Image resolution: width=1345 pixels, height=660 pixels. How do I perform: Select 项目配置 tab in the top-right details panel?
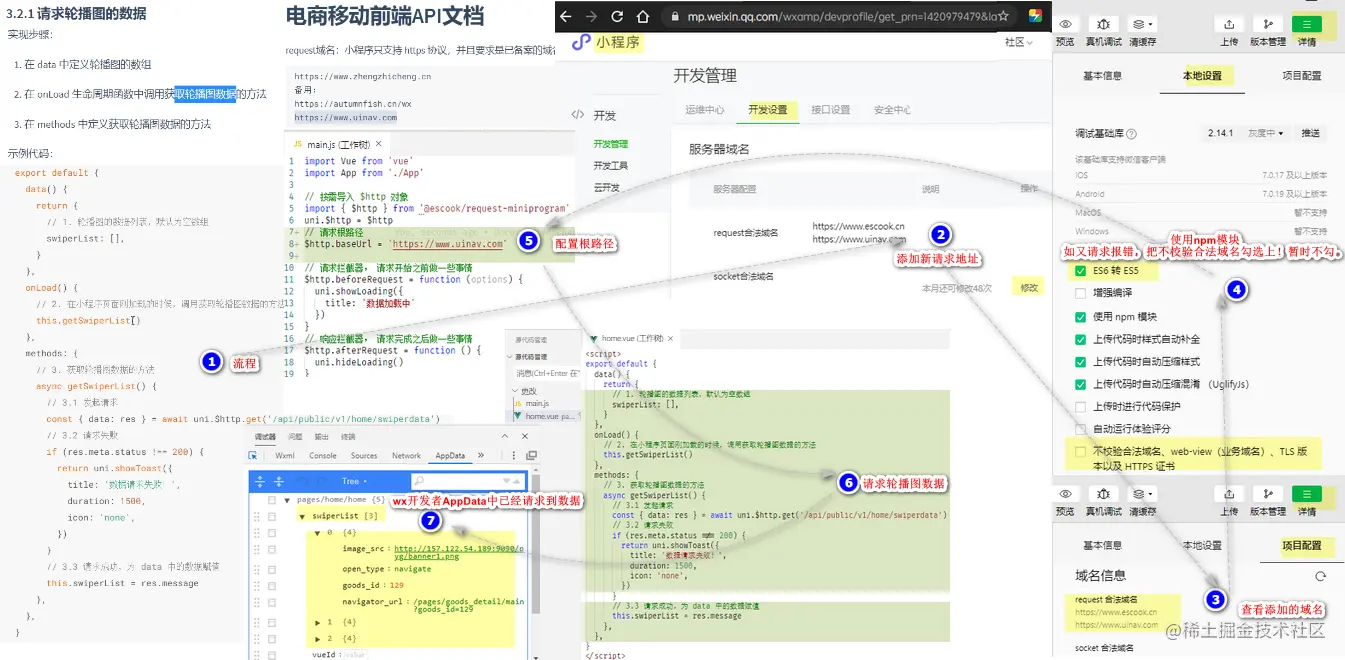(1302, 75)
